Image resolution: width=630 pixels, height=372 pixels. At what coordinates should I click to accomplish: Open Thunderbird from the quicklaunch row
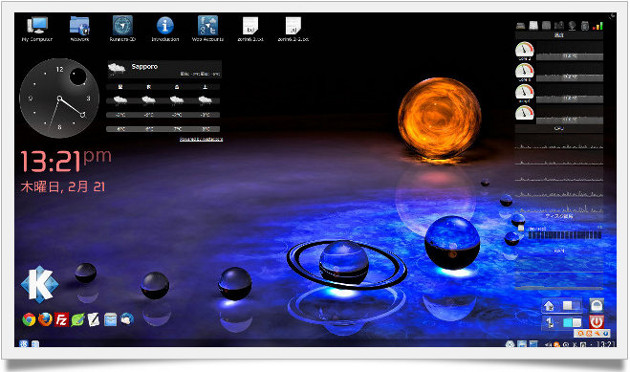coord(127,319)
